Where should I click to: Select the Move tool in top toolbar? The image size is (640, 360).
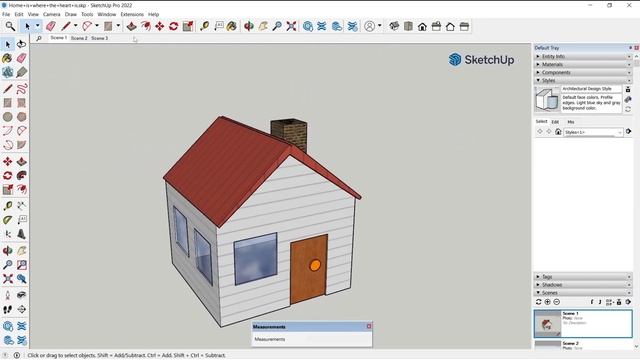tap(160, 27)
